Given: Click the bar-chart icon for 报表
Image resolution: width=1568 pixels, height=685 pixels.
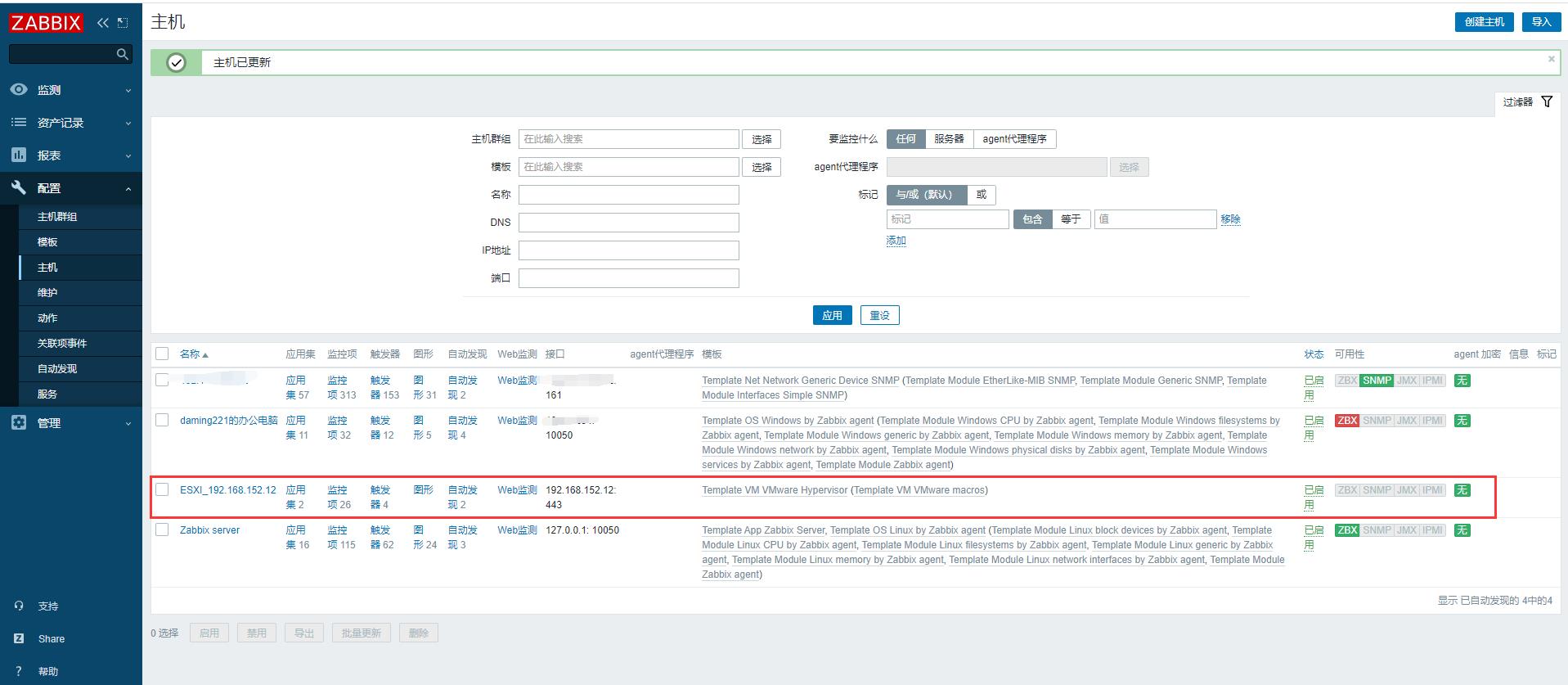Looking at the screenshot, I should point(19,155).
